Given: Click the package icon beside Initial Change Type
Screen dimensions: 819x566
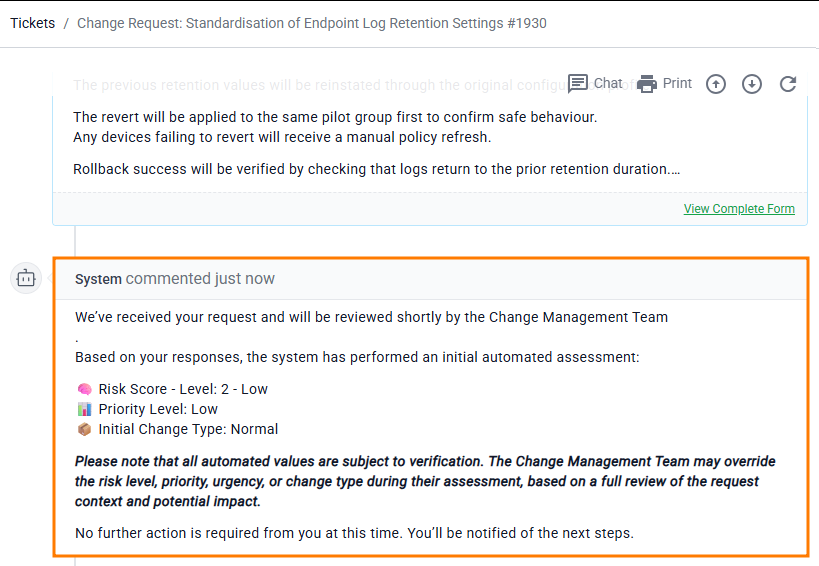Looking at the screenshot, I should point(84,429).
